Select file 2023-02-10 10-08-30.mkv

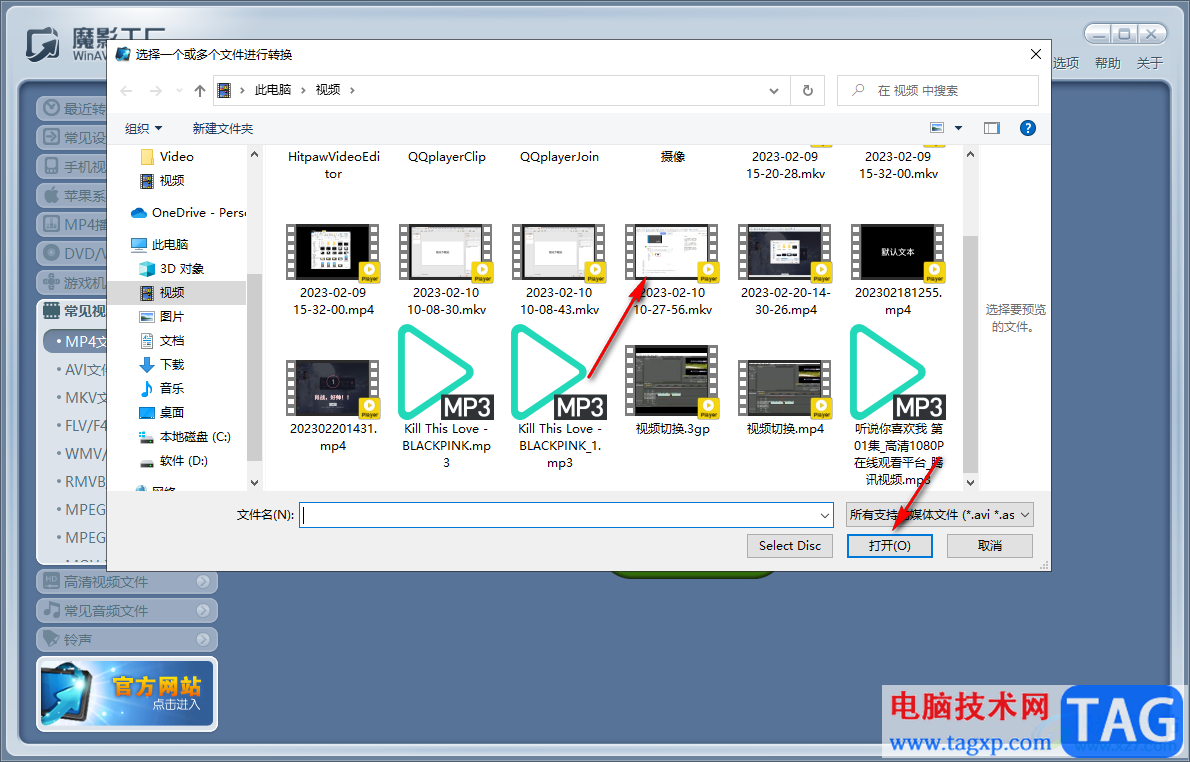click(x=446, y=269)
